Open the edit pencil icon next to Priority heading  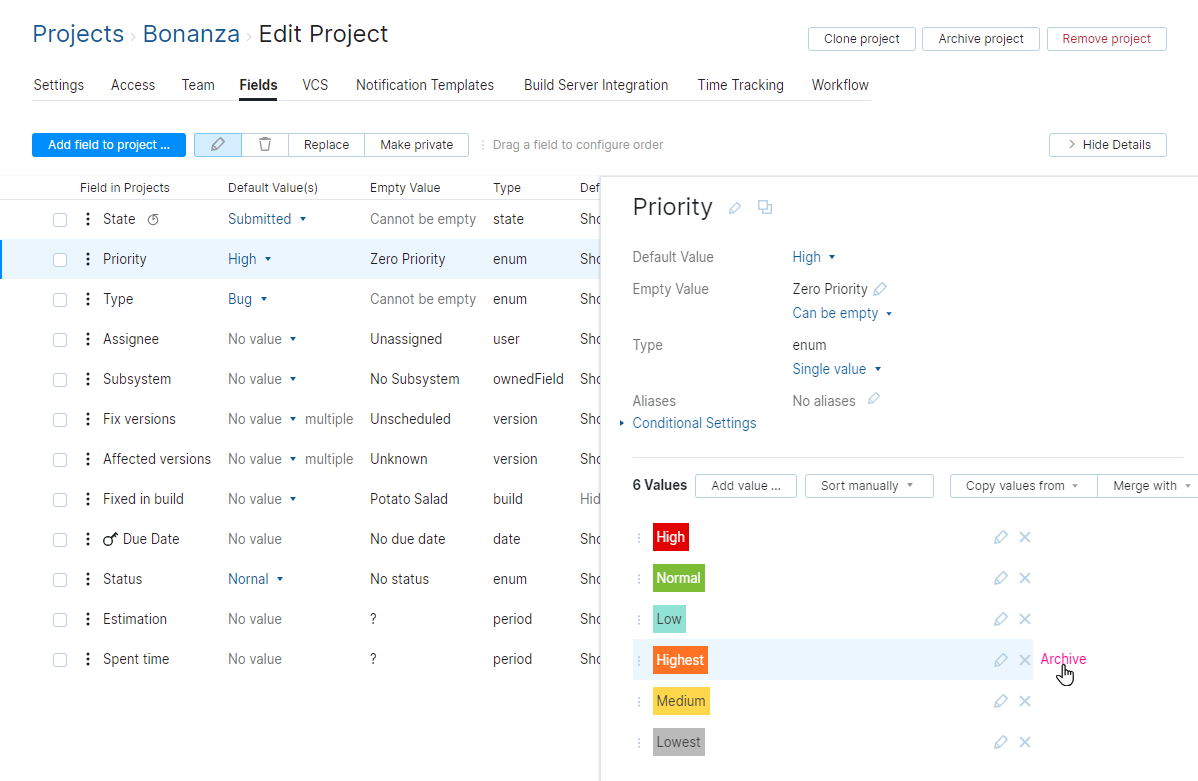pos(735,207)
